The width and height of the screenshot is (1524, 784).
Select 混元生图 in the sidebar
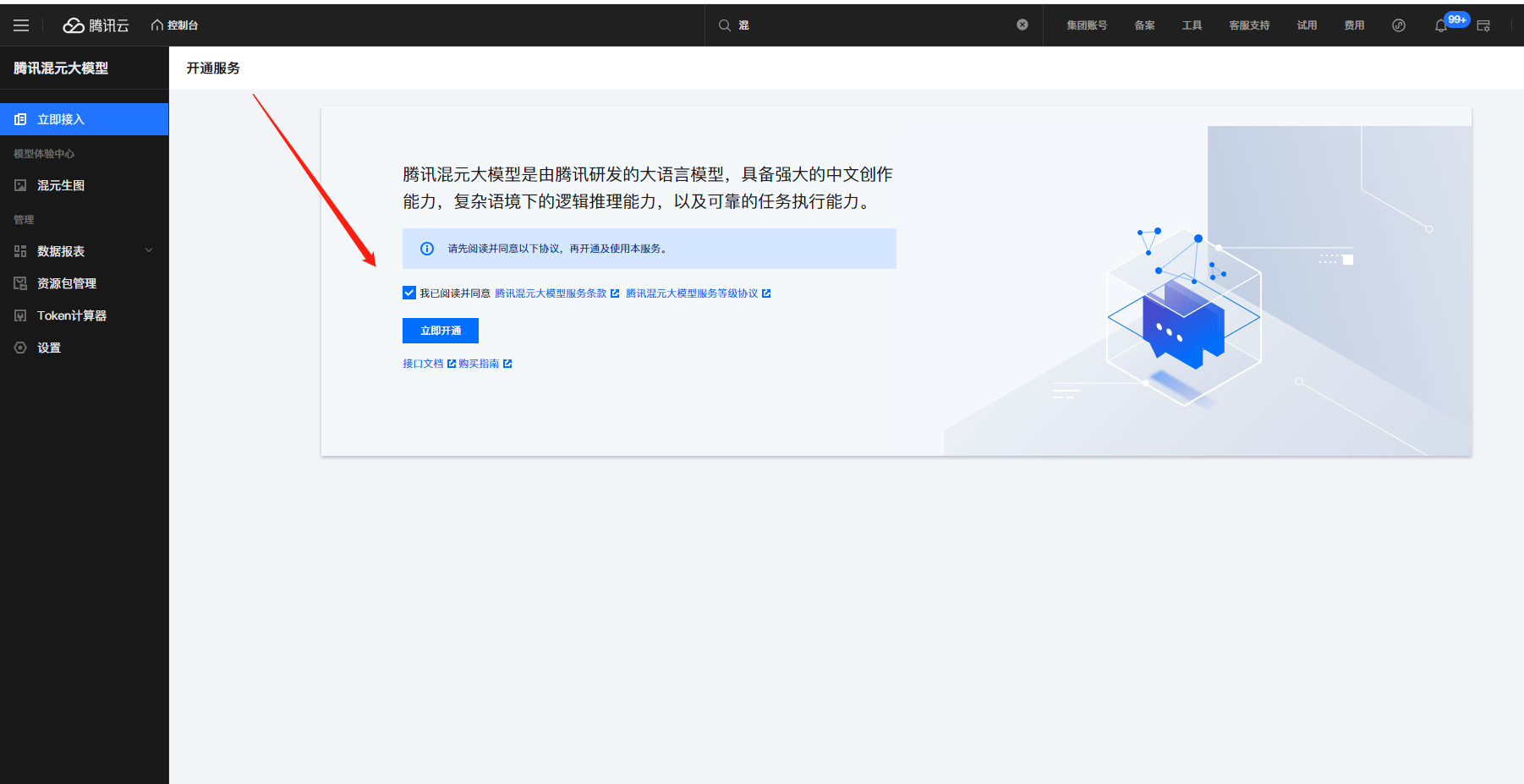point(61,185)
